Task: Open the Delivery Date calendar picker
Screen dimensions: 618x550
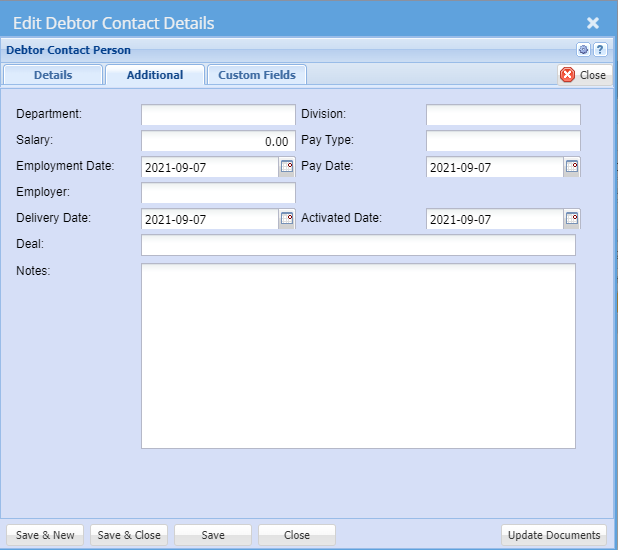Action: (287, 218)
